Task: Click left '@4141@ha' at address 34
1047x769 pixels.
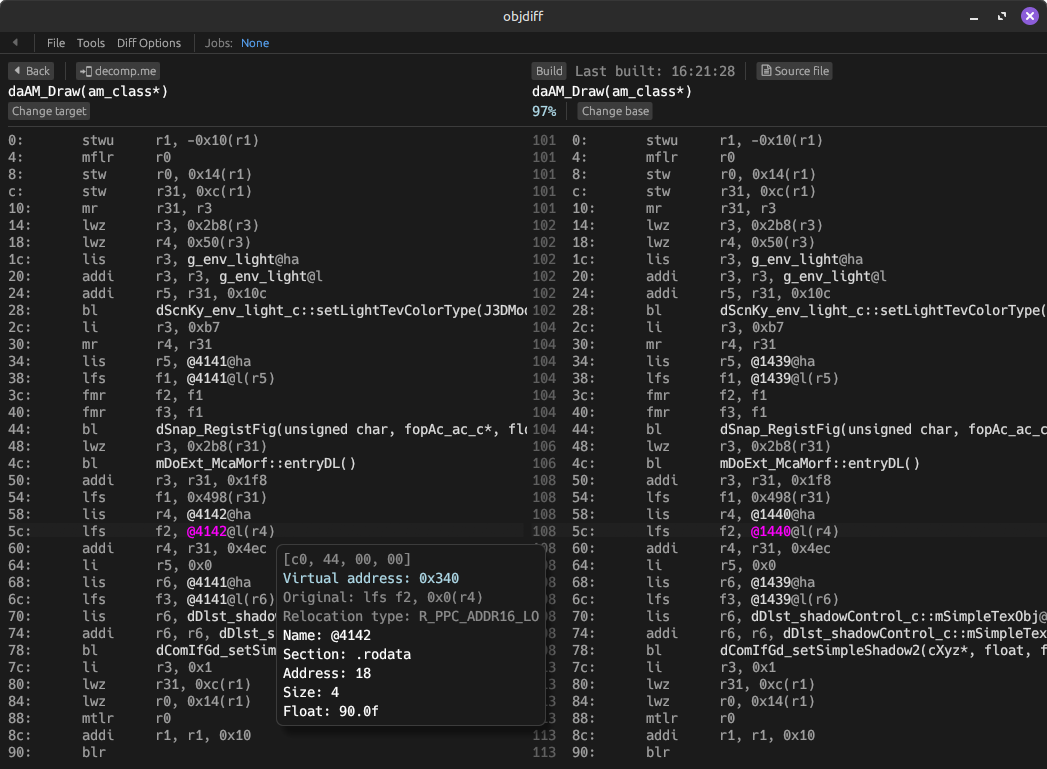Action: (x=219, y=361)
